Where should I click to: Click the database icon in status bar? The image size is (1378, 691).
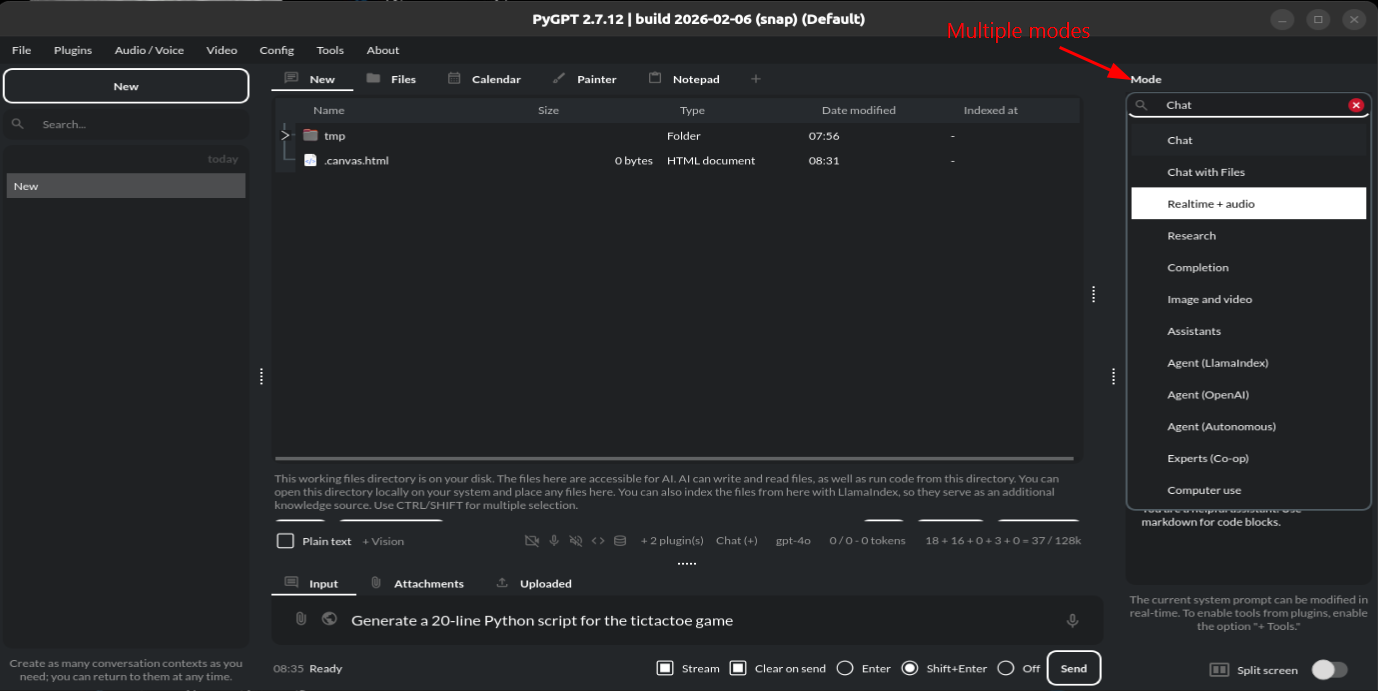[620, 541]
